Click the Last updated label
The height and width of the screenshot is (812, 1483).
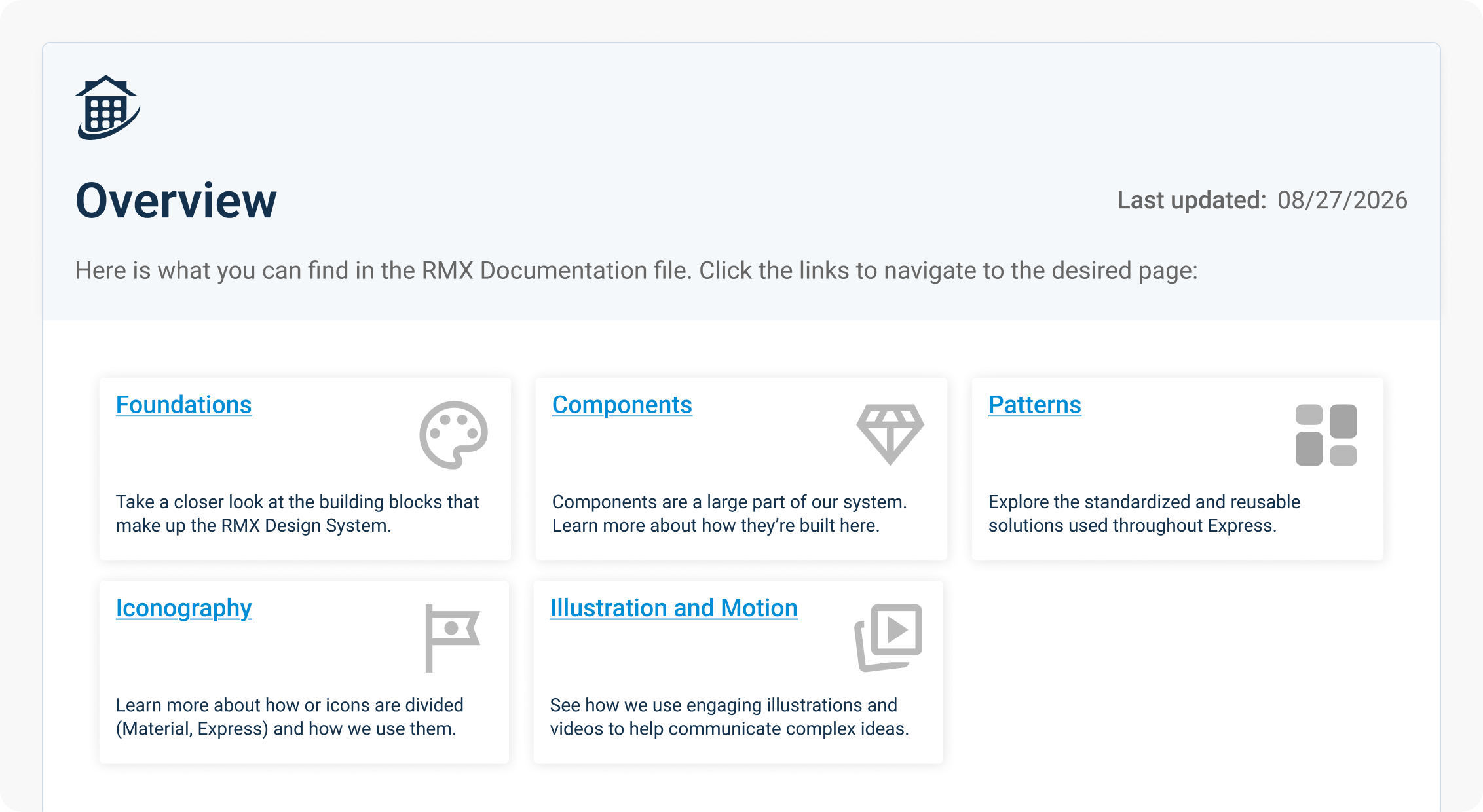tap(1192, 200)
